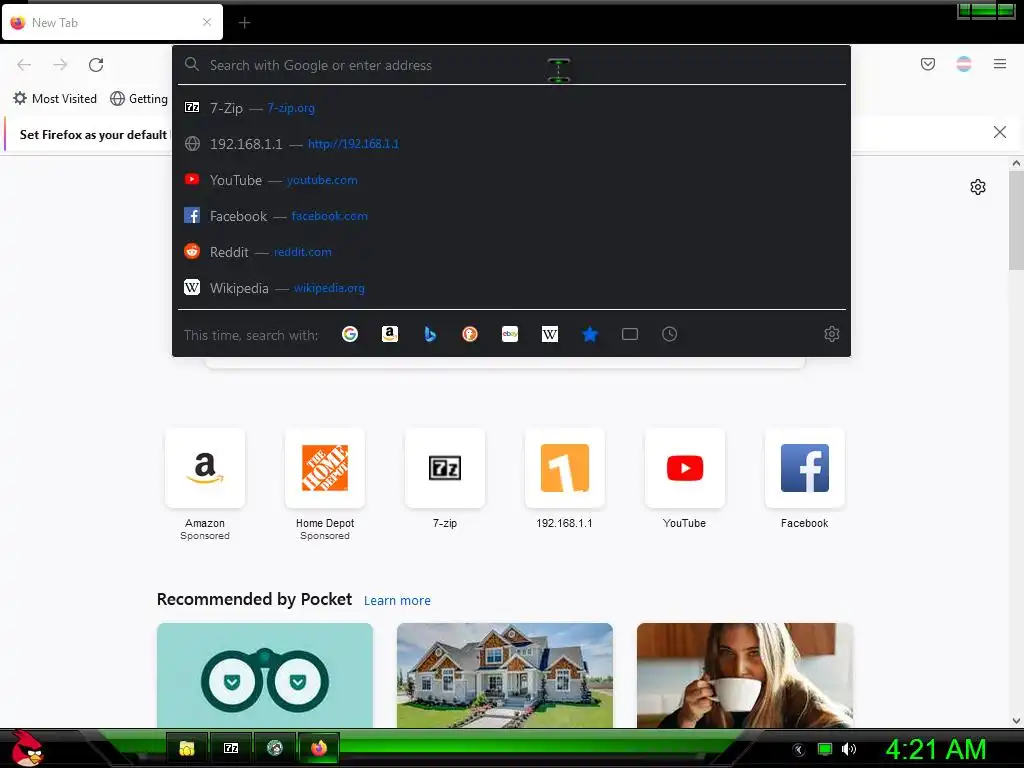Open the Pocket binoculars story card
This screenshot has height=768, width=1024.
[x=264, y=675]
